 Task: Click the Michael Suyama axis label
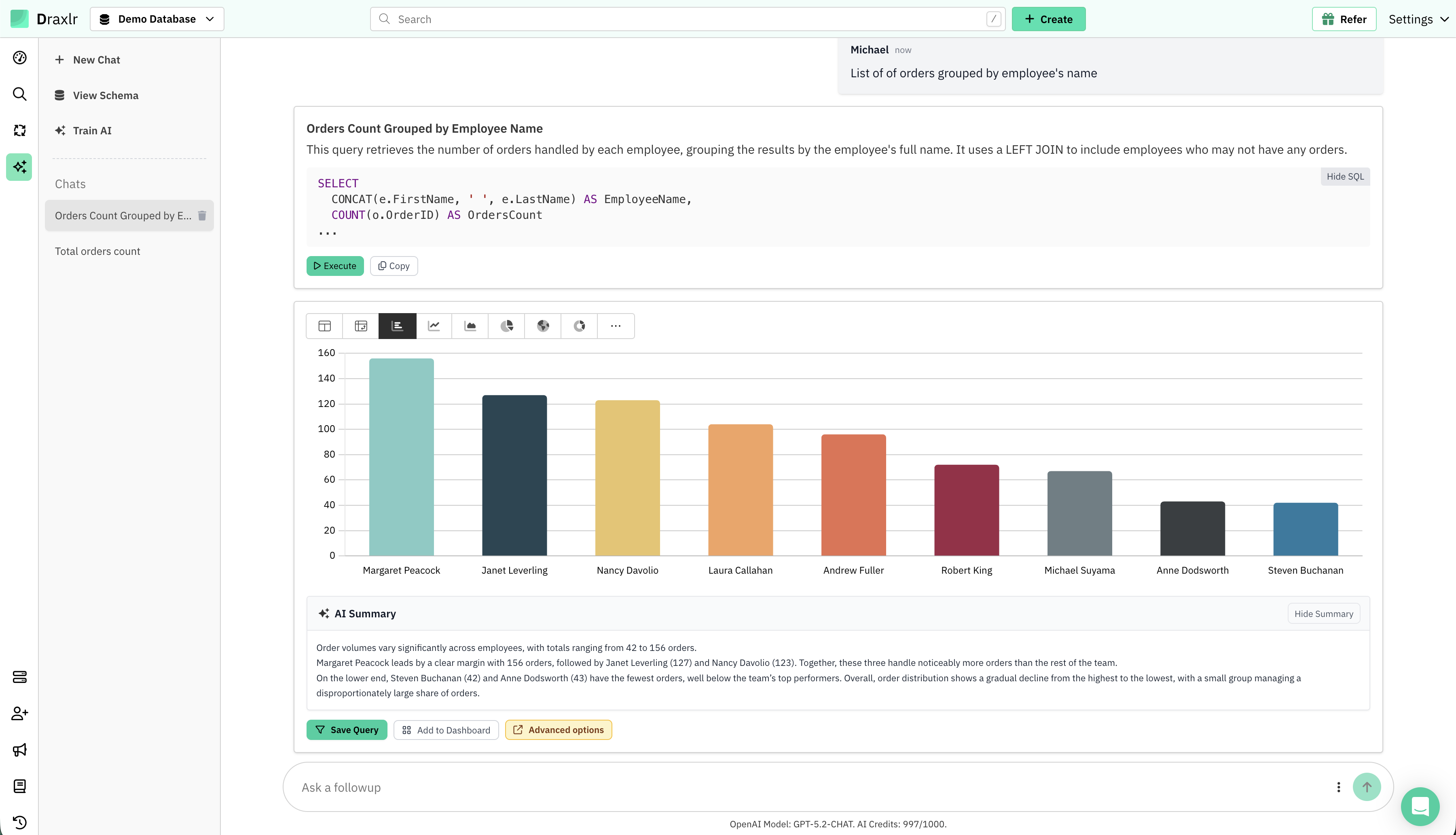(x=1079, y=570)
